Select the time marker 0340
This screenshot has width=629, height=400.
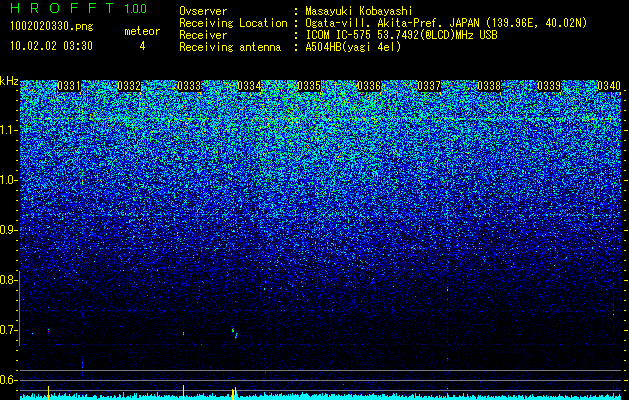tap(609, 86)
